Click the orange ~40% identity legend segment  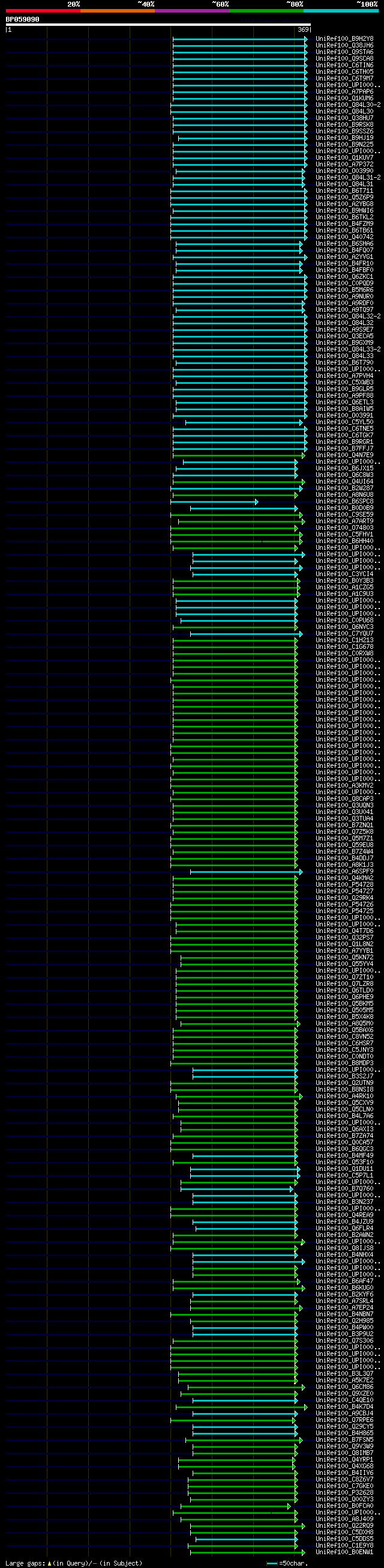[117, 11]
